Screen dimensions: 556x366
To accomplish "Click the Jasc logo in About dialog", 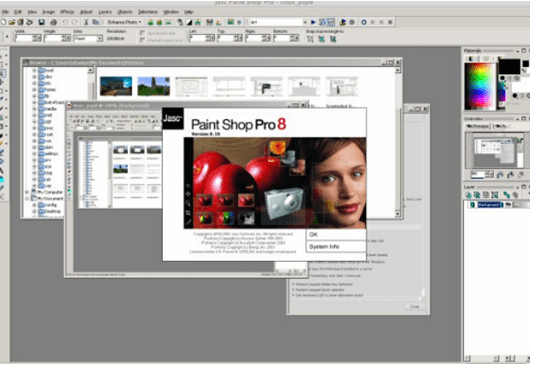I will (x=173, y=118).
